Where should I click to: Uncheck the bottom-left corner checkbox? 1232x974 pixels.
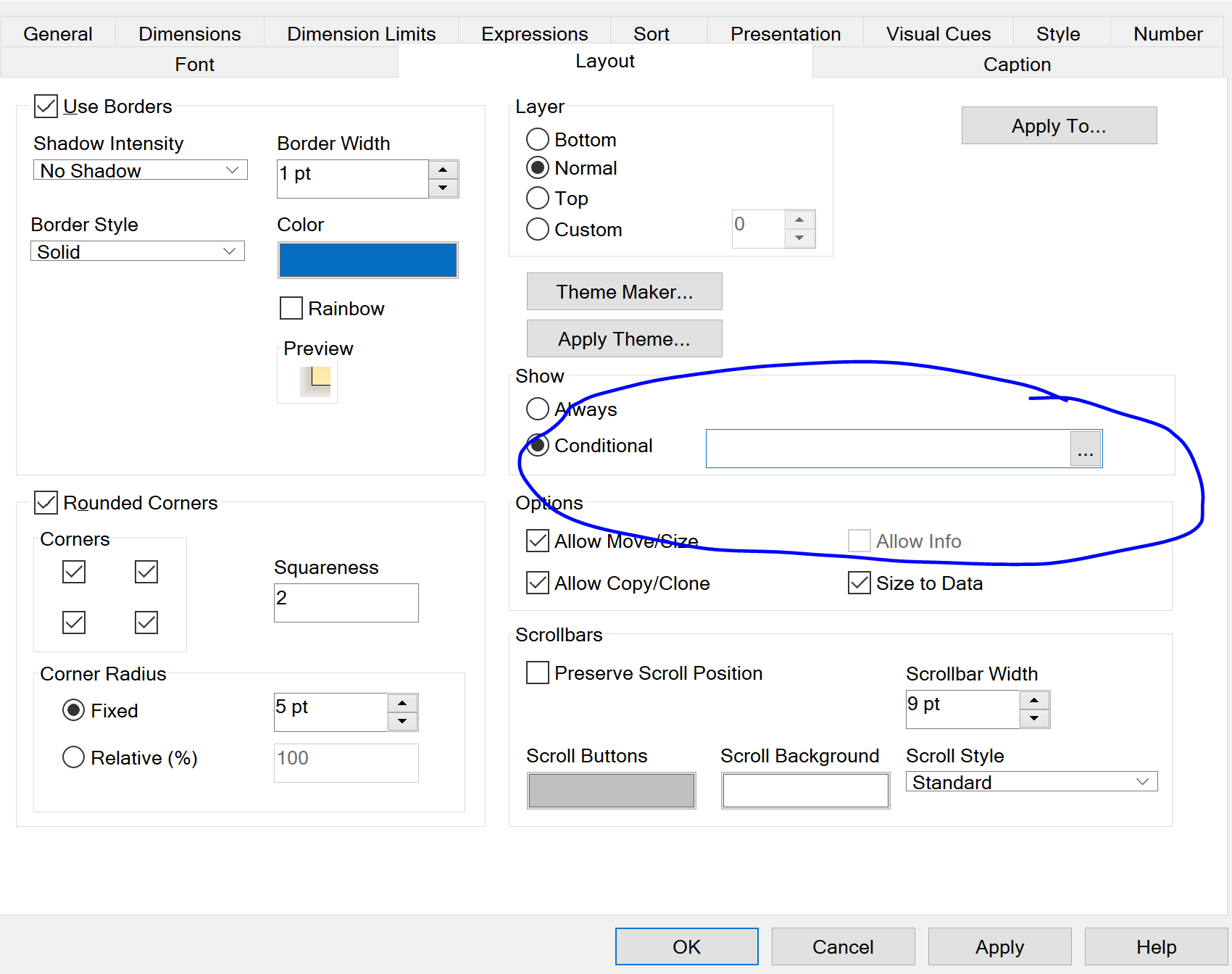74,623
